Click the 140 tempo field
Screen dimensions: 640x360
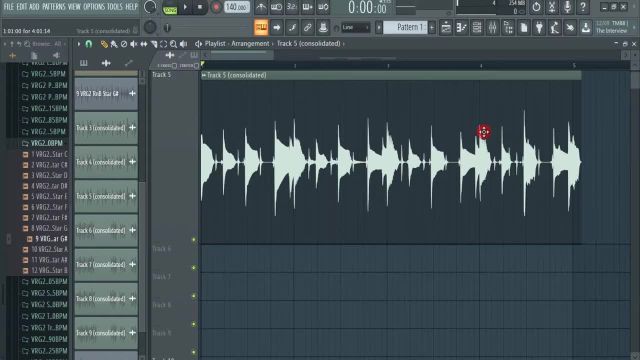(237, 7)
